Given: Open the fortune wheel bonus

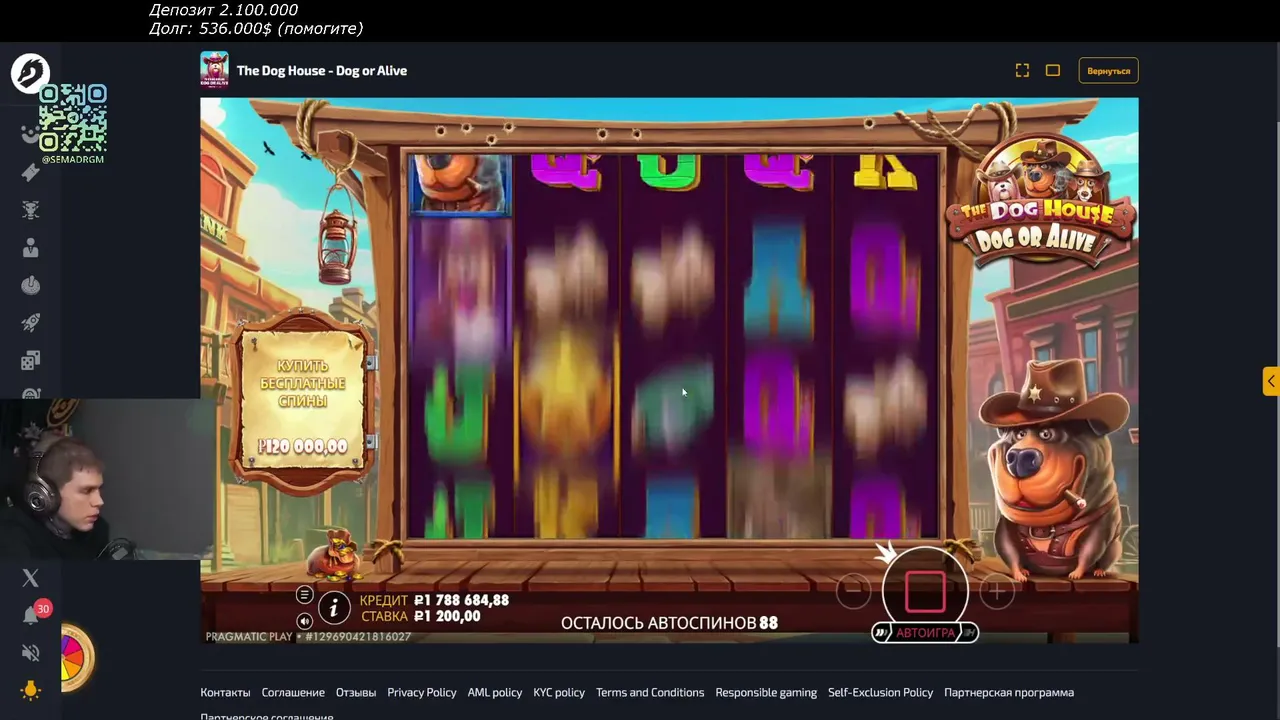Looking at the screenshot, I should tap(76, 658).
